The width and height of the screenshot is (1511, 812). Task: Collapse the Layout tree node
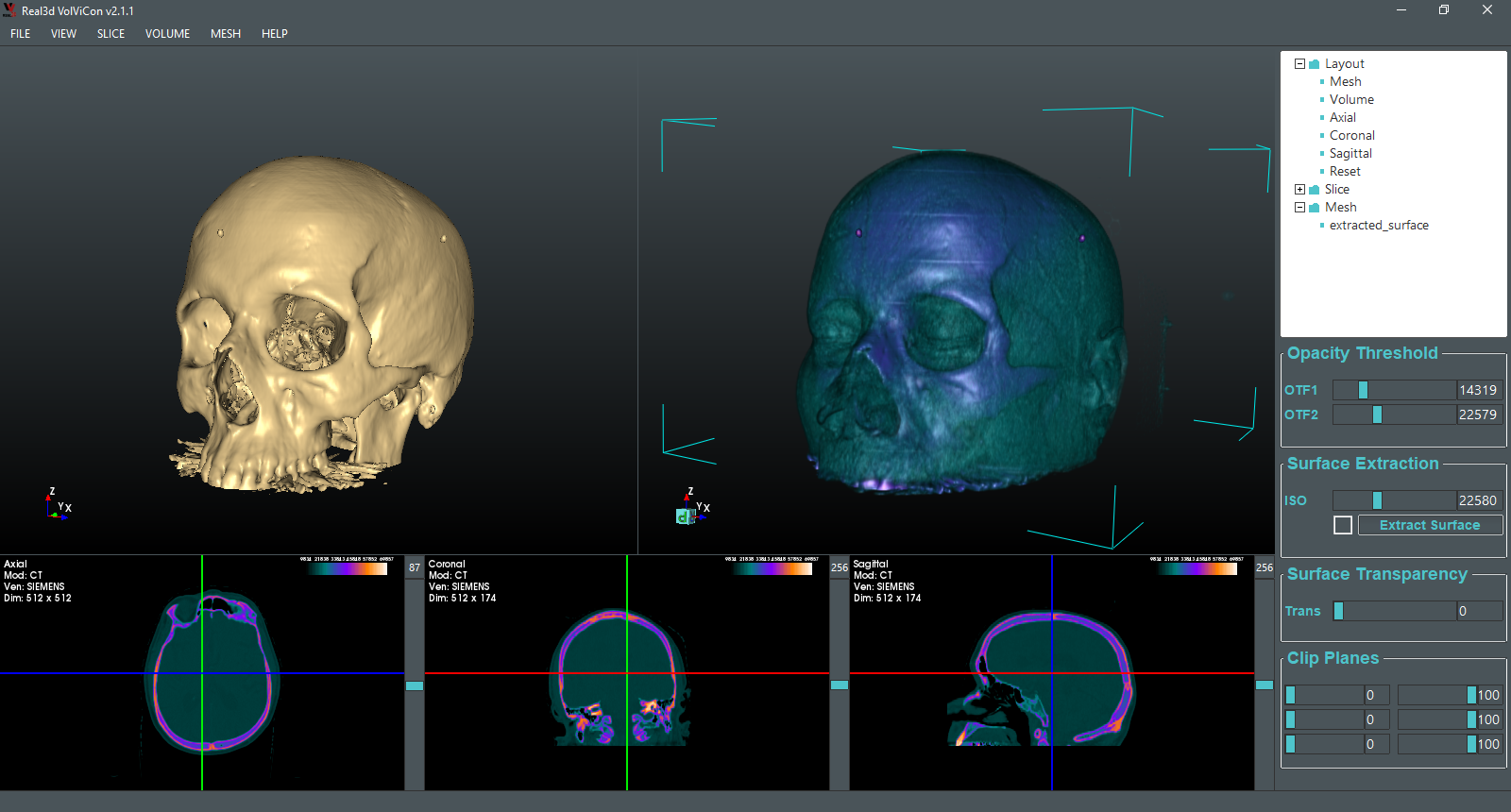(x=1299, y=64)
